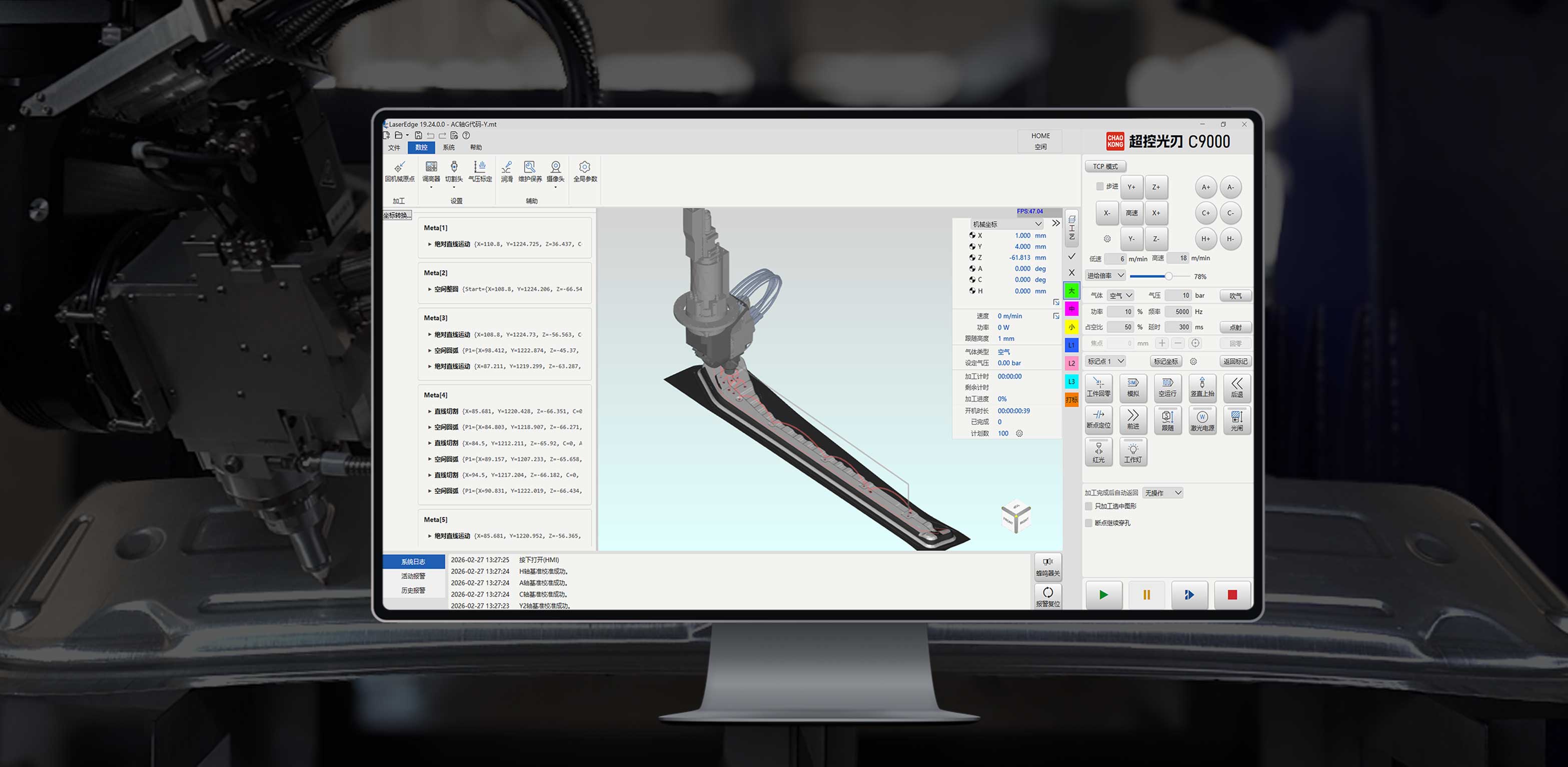This screenshot has height=767, width=1568.
Task: Open 全局参数 global parameters gear
Action: 584,171
